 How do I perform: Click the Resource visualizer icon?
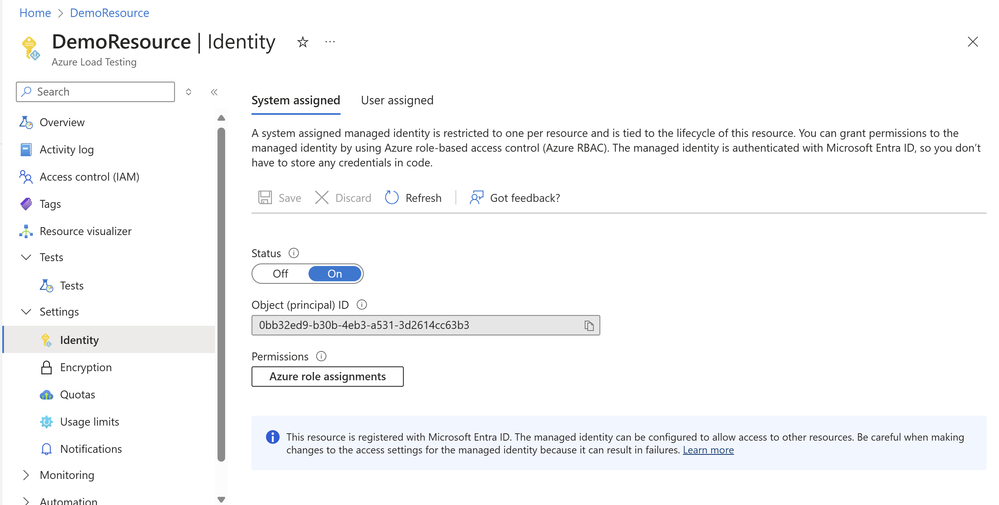coord(26,231)
